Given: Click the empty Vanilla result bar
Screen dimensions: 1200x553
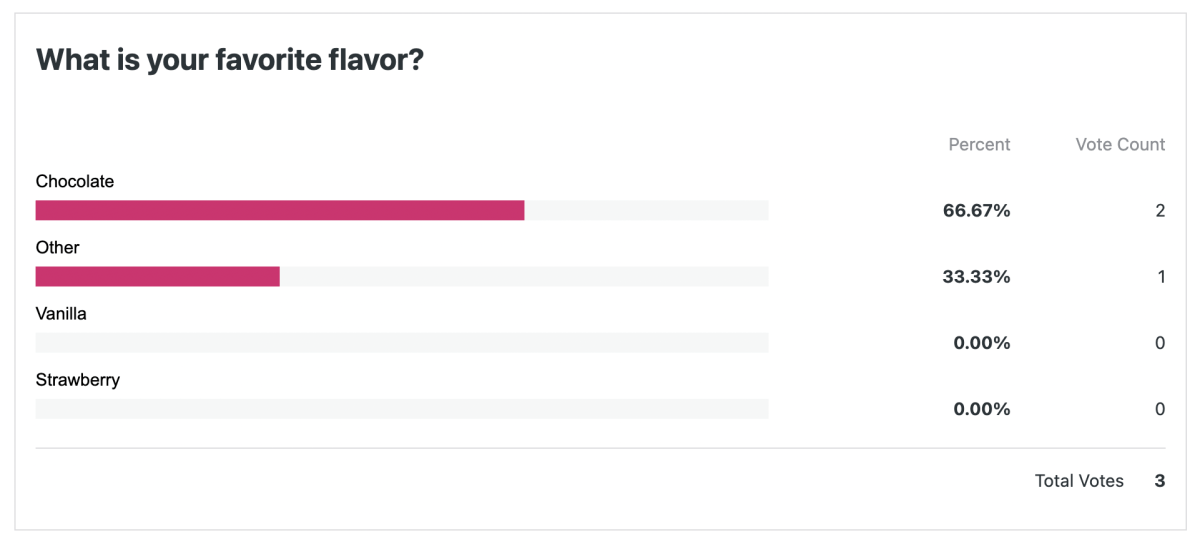Looking at the screenshot, I should tap(401, 343).
